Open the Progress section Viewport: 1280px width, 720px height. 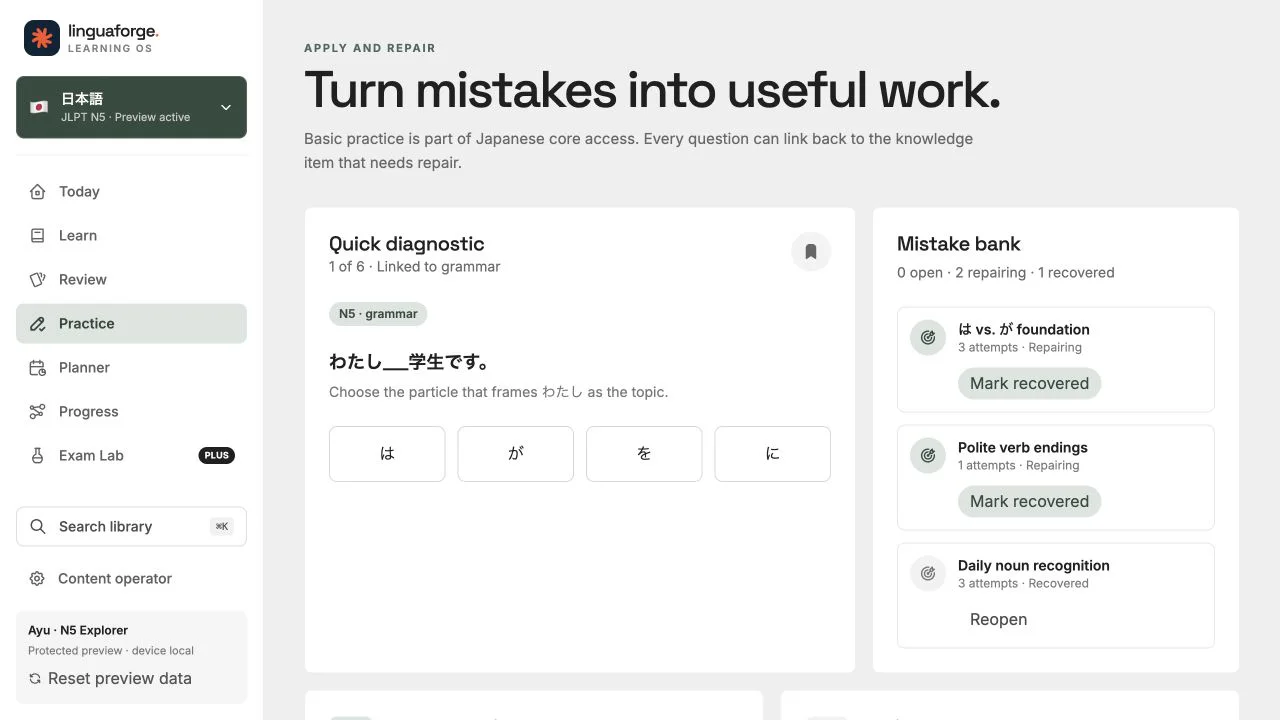point(131,412)
